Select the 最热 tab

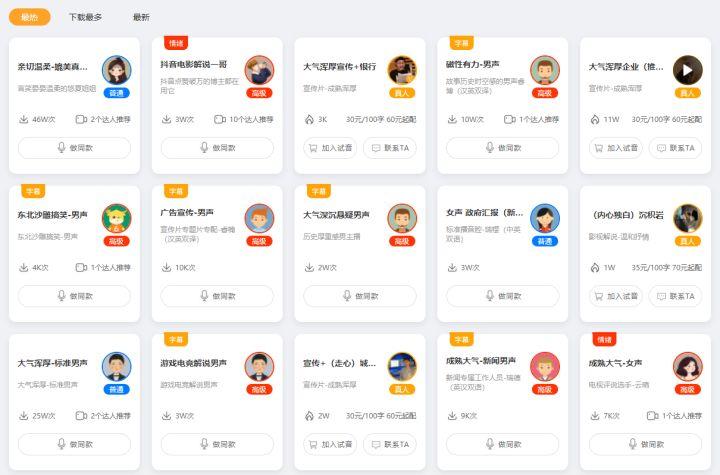(30, 17)
